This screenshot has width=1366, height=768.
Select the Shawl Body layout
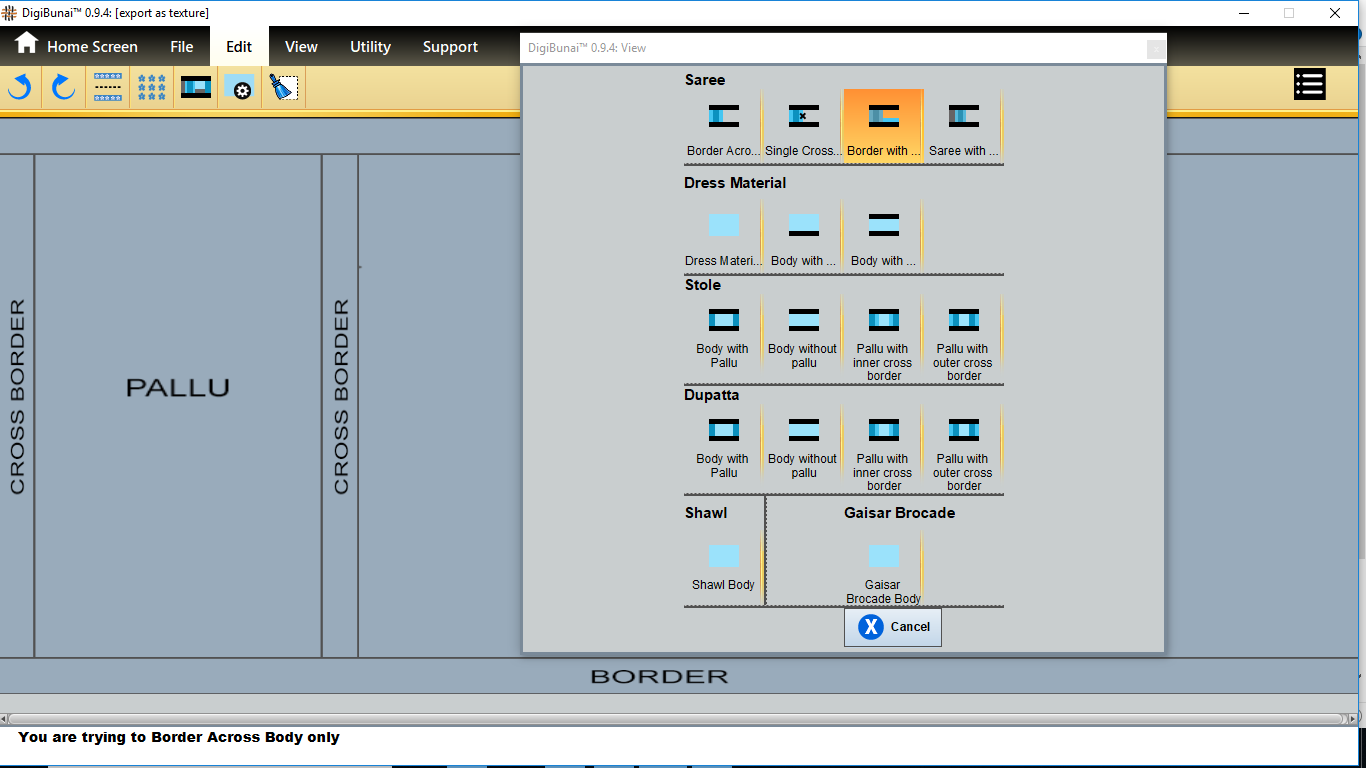point(723,565)
